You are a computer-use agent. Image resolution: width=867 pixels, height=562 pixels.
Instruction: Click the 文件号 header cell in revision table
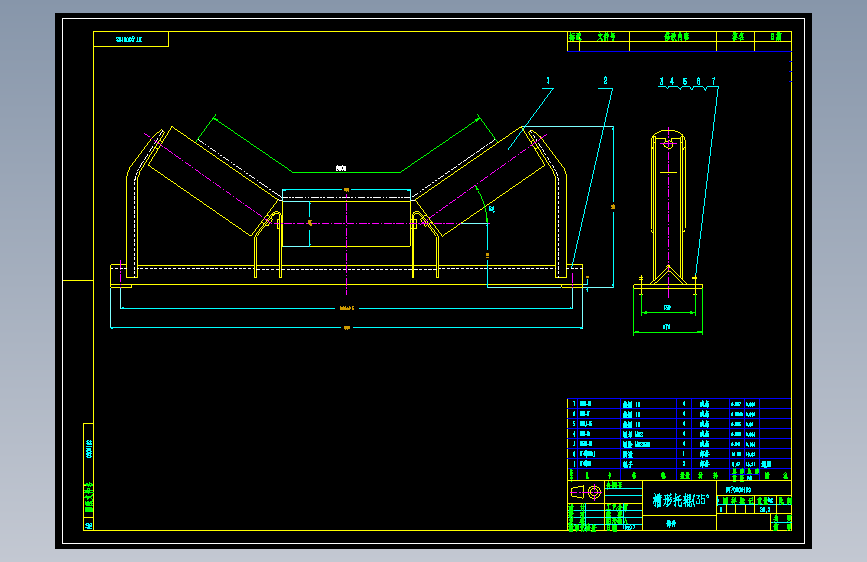click(x=605, y=37)
